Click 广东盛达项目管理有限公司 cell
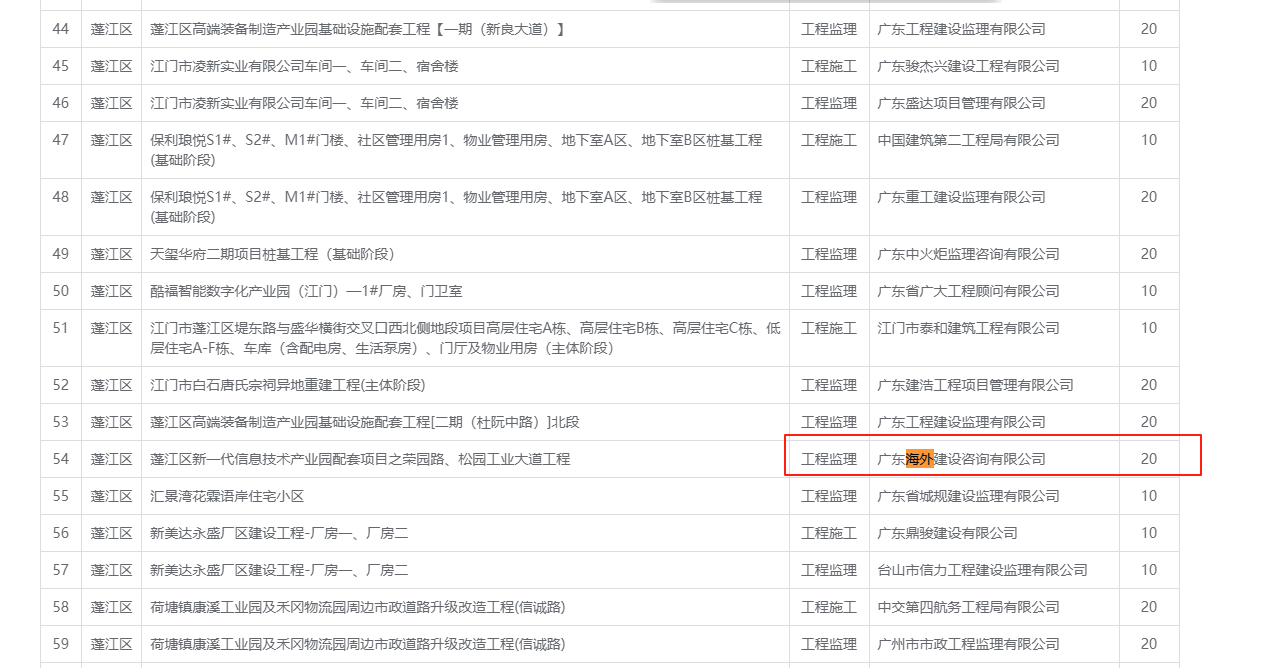 (960, 103)
